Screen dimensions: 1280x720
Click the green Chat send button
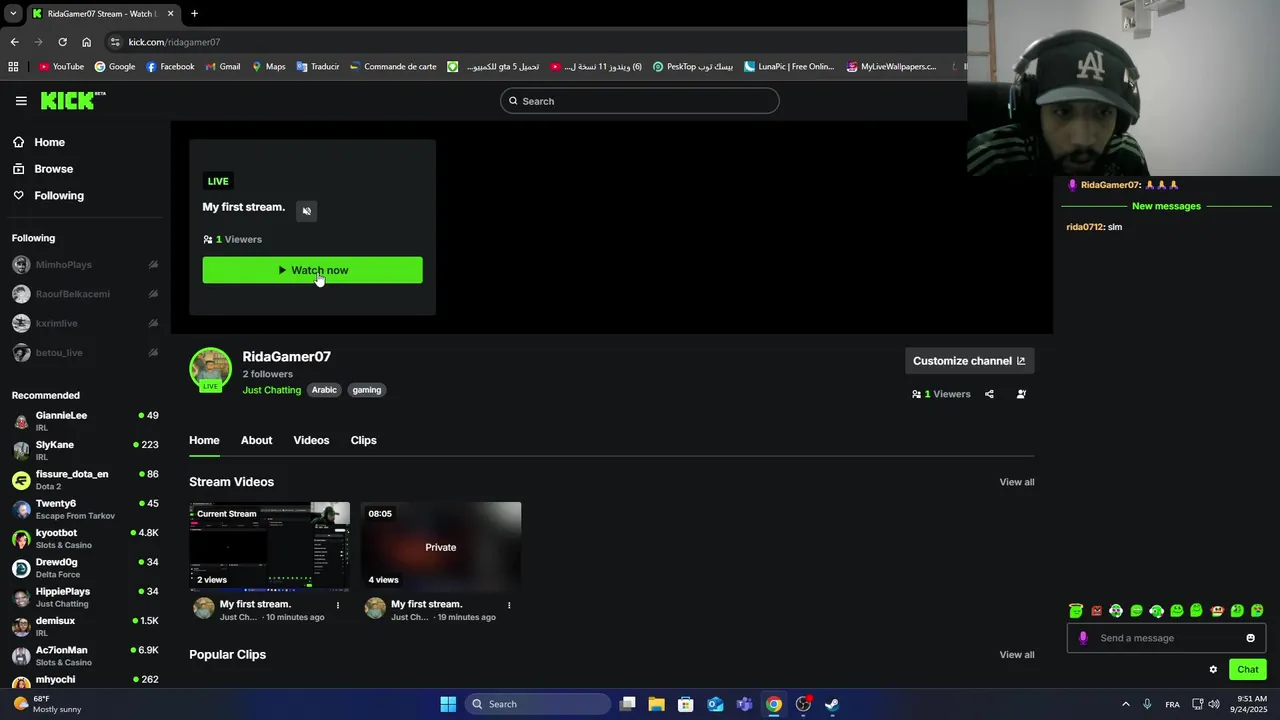click(x=1248, y=670)
